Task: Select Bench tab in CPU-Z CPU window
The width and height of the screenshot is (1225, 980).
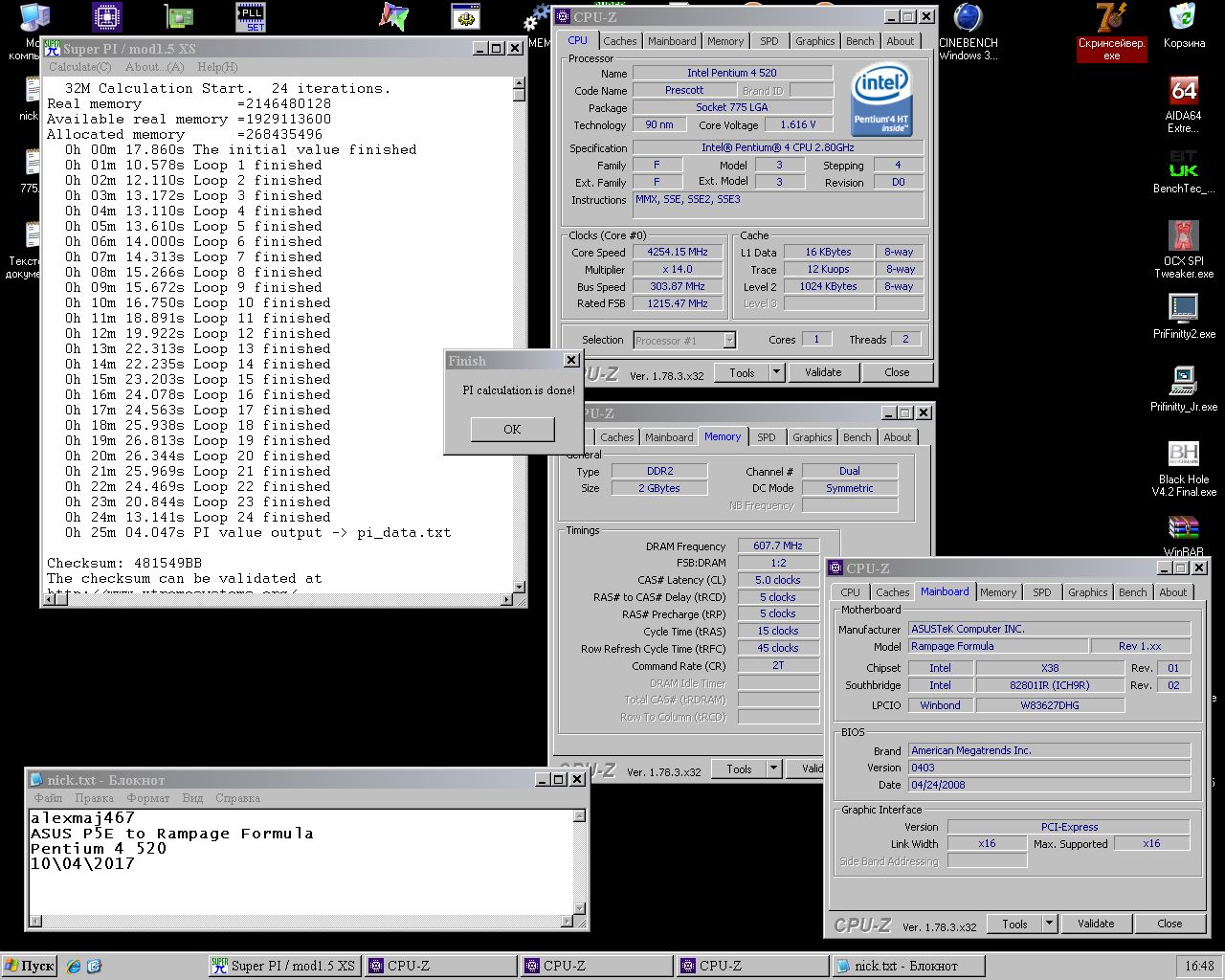Action: click(859, 41)
